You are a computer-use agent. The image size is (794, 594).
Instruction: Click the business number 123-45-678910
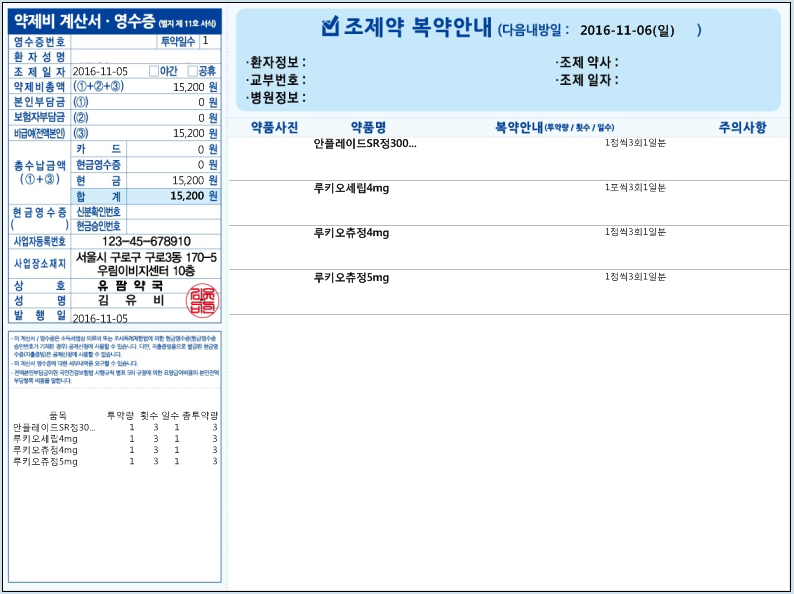145,241
